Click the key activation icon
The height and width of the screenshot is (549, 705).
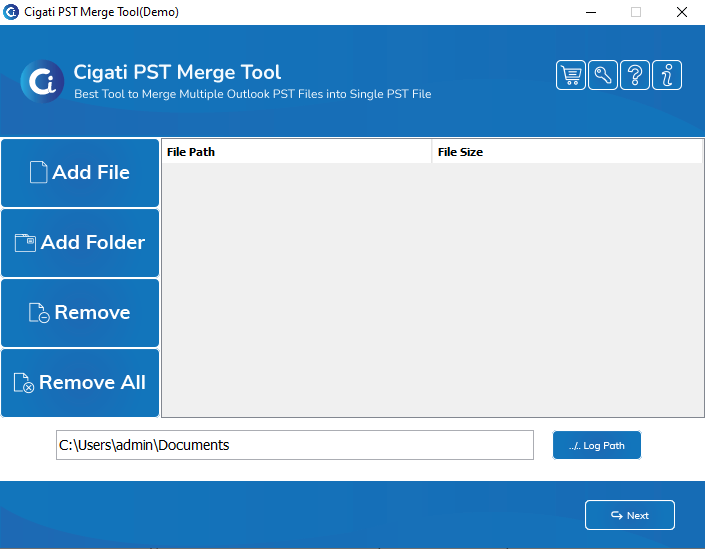[602, 75]
